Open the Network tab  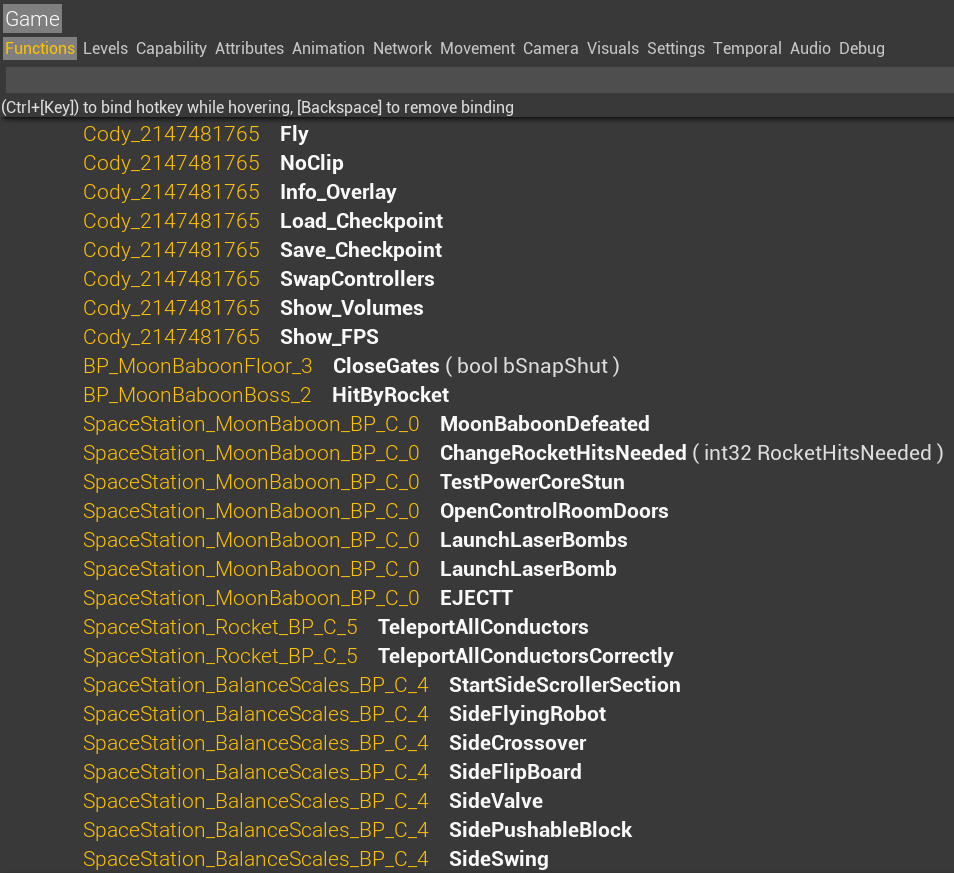click(402, 48)
